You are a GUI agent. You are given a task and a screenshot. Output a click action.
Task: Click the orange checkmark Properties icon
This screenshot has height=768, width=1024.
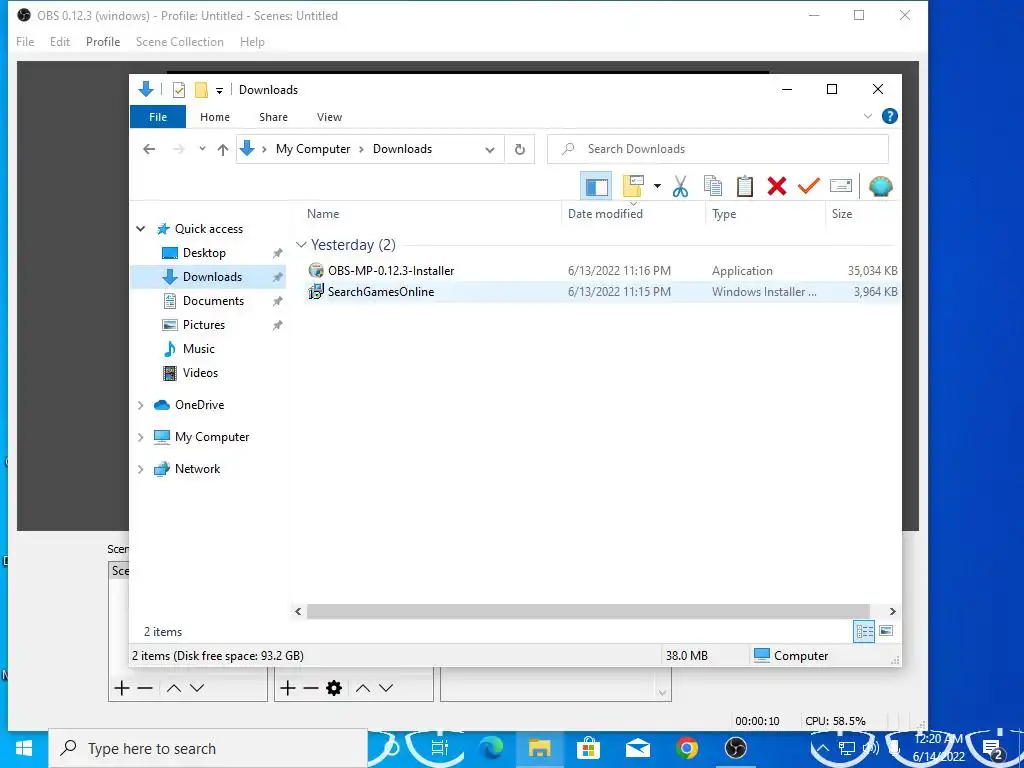pos(808,187)
